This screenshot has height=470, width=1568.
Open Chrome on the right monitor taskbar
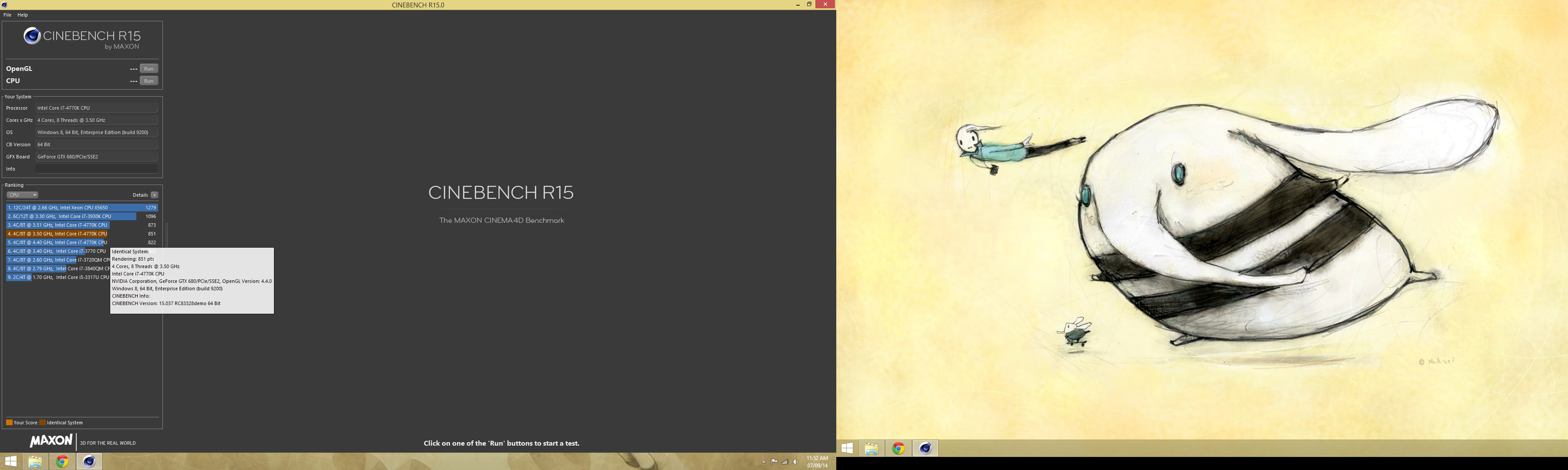pos(899,449)
